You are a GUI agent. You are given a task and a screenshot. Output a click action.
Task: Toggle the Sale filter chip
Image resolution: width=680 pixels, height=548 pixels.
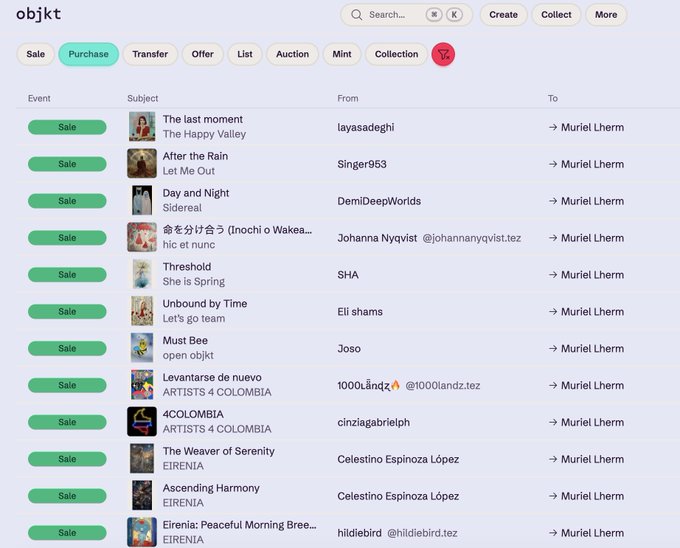(36, 54)
